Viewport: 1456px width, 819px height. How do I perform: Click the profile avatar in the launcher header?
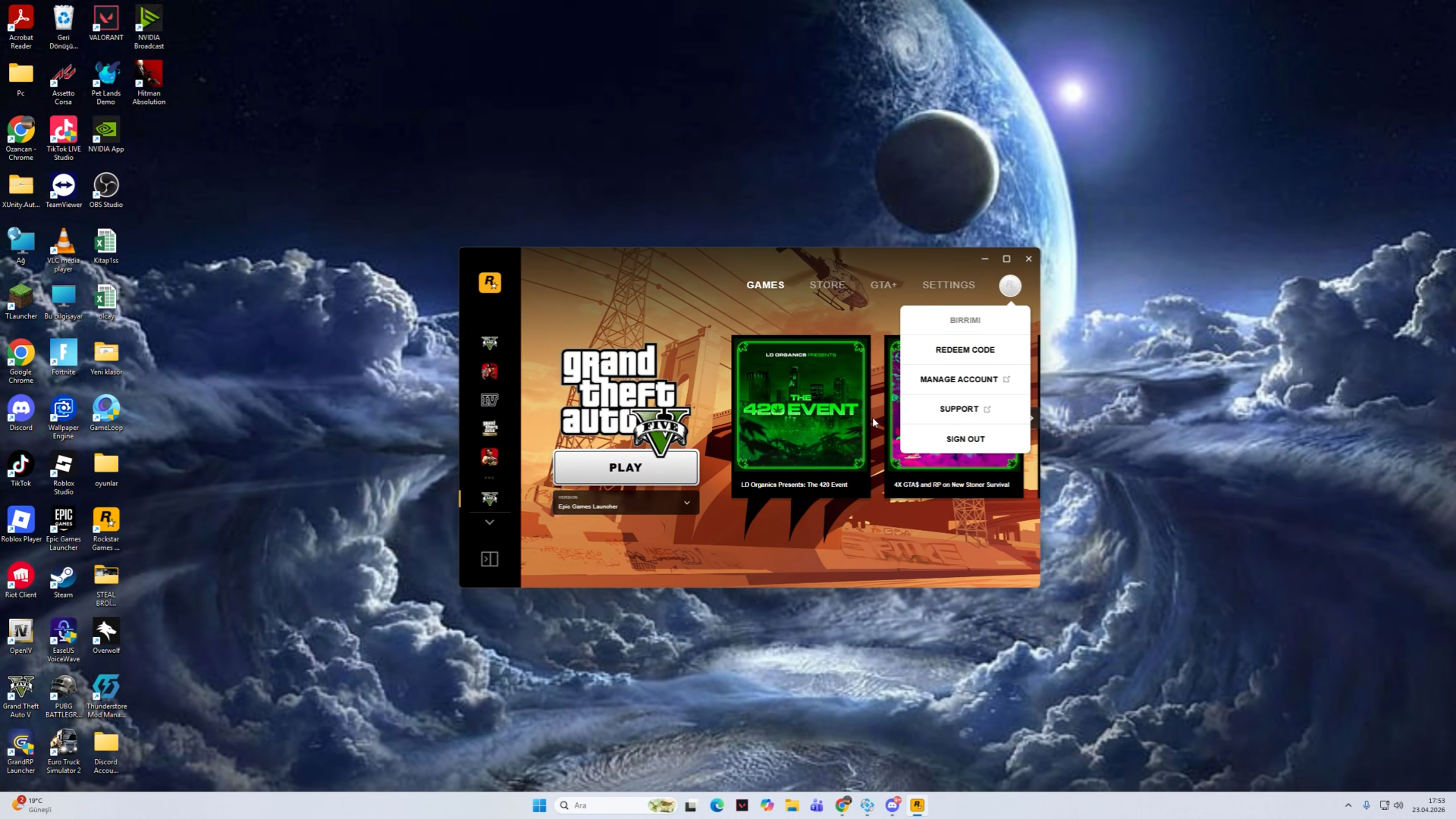click(x=1010, y=286)
